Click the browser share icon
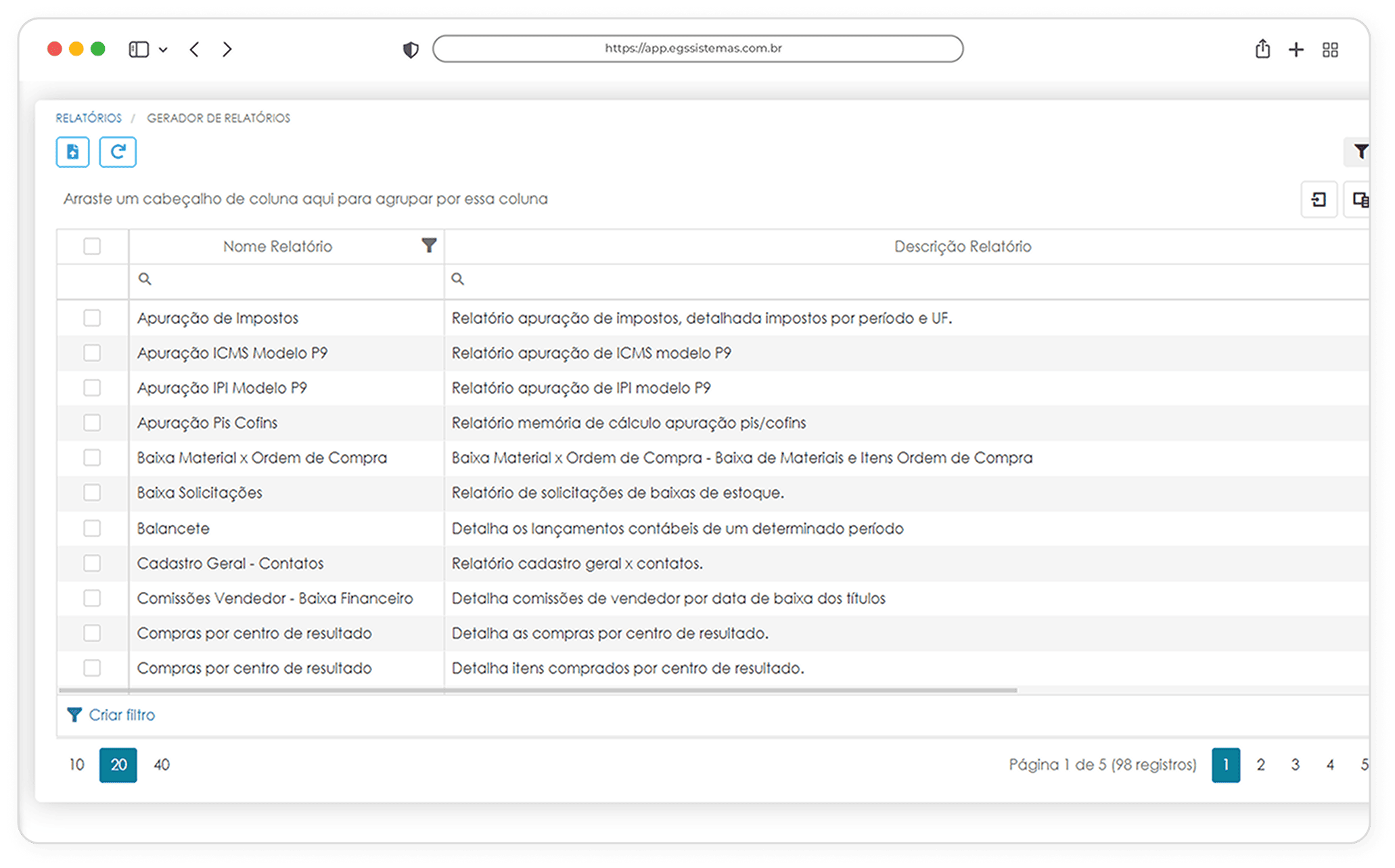 tap(1262, 49)
